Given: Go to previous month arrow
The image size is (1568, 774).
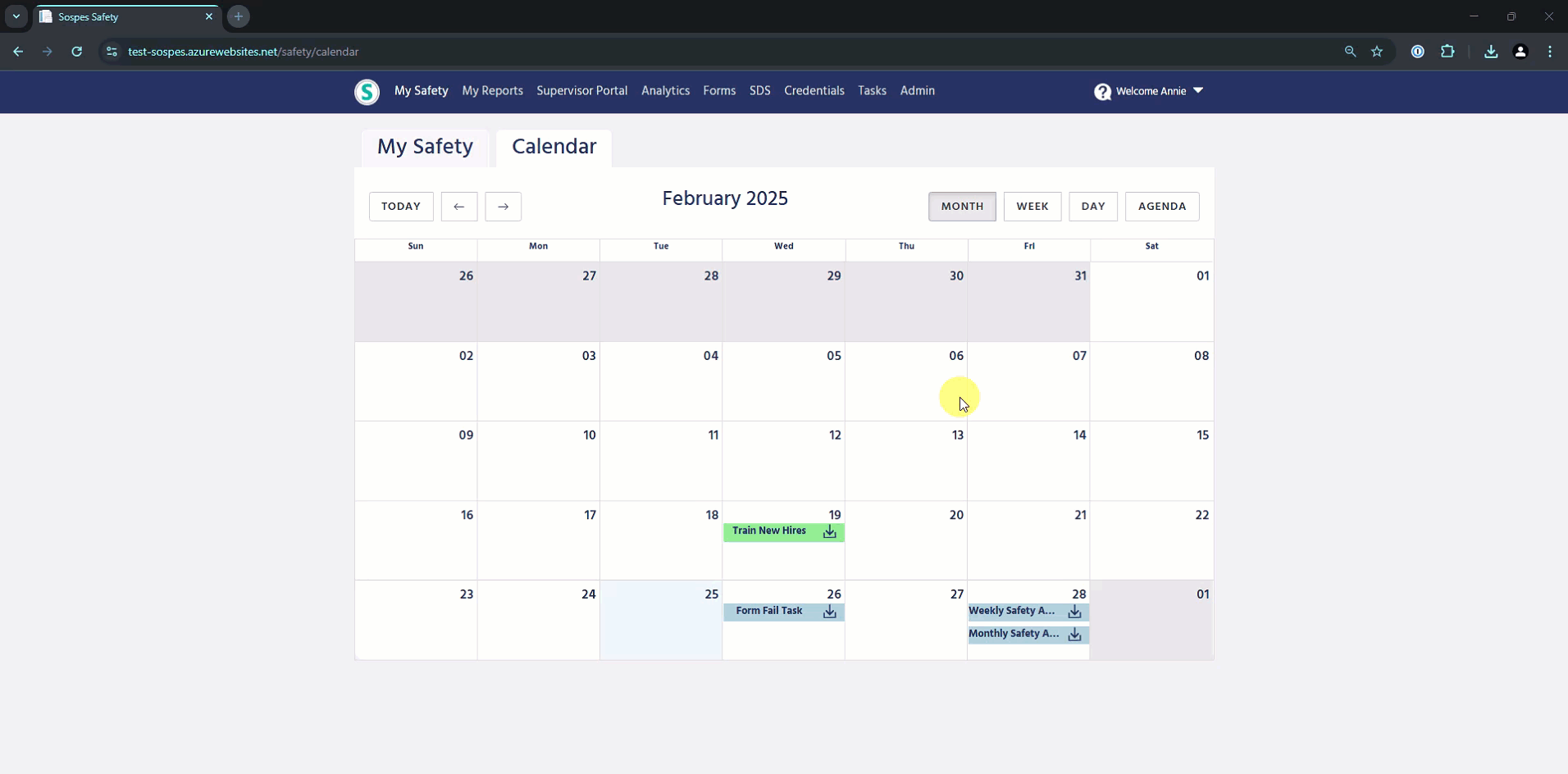Looking at the screenshot, I should (459, 207).
